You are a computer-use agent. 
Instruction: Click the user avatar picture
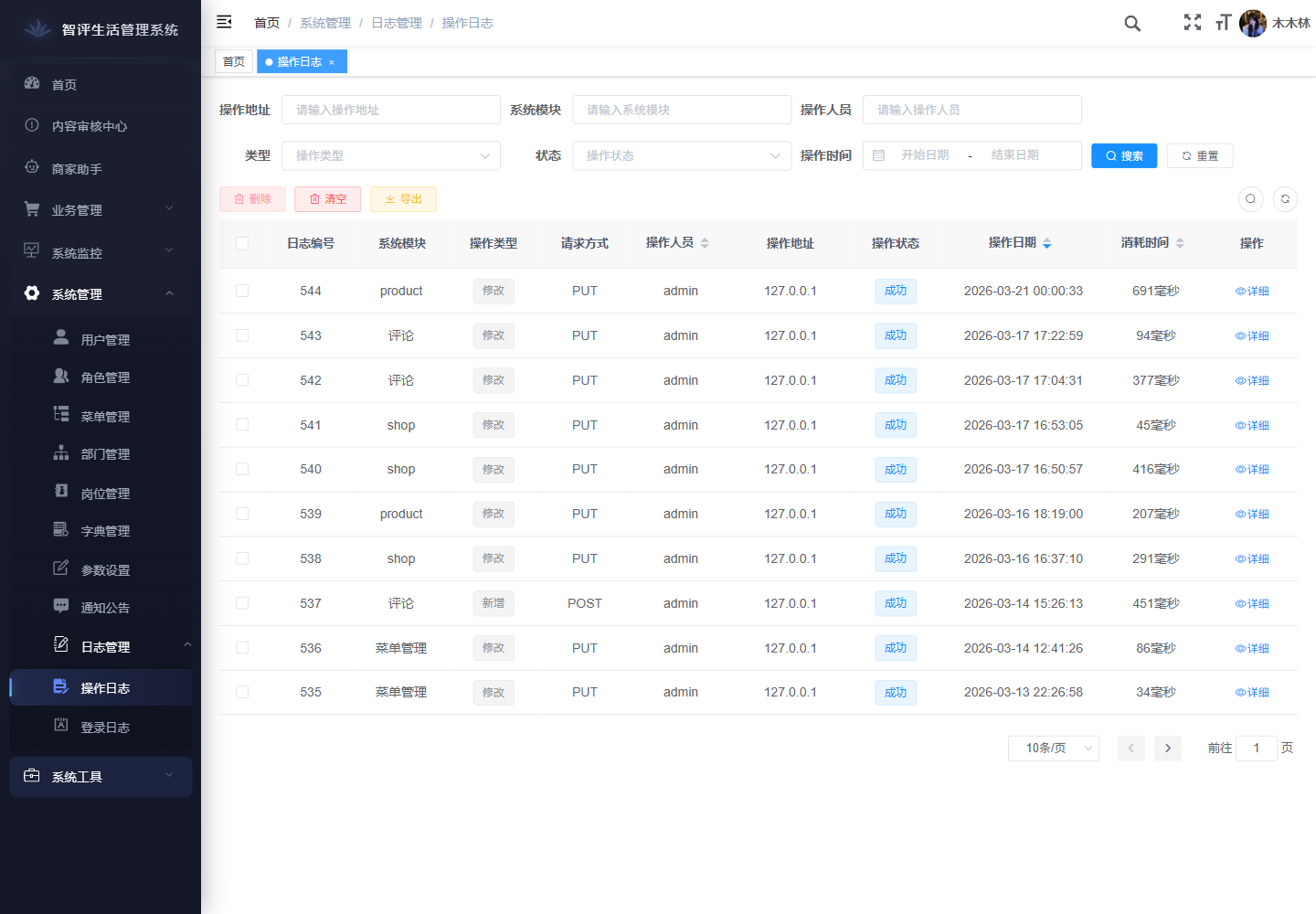[x=1252, y=24]
